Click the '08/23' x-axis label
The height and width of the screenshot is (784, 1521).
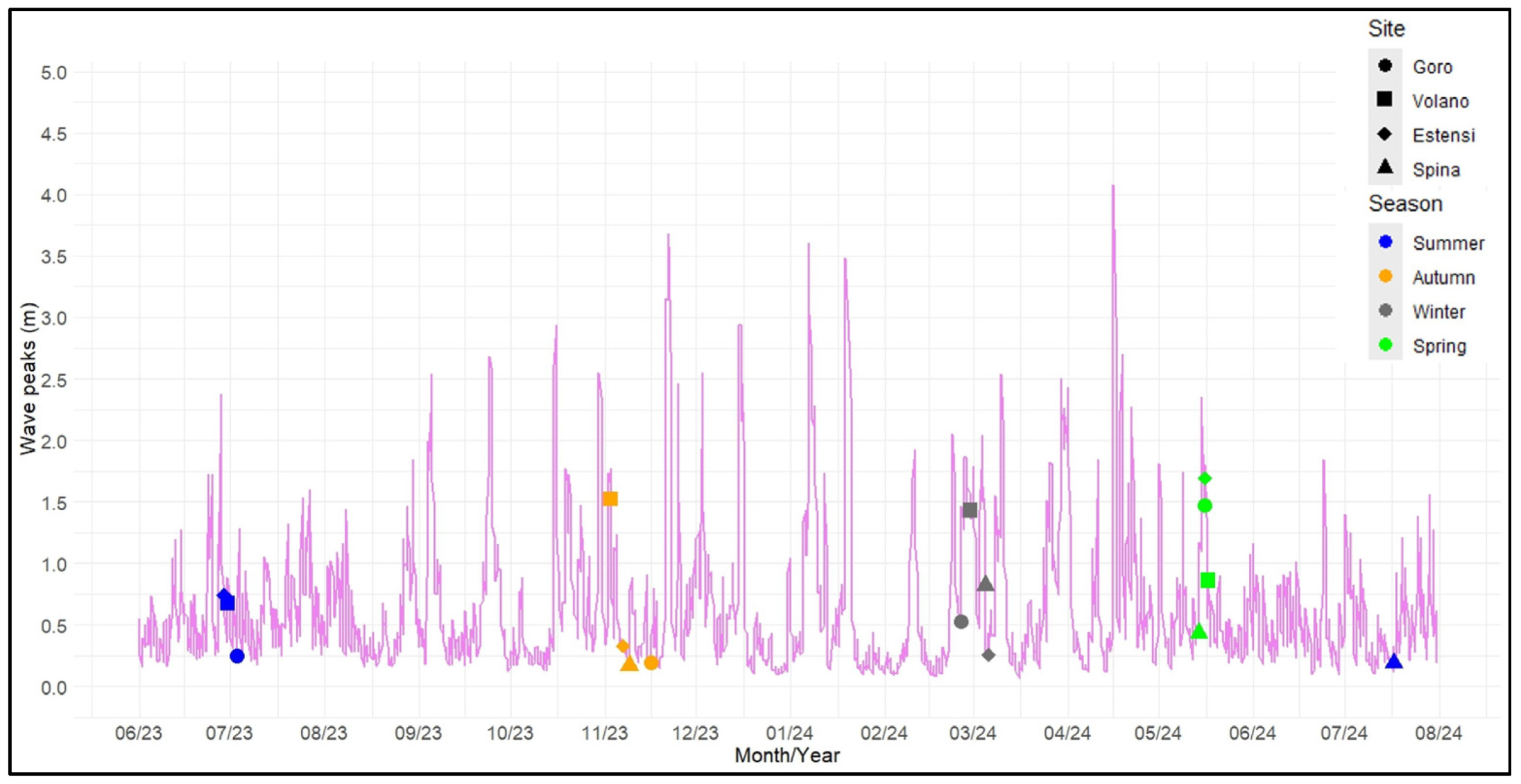point(324,733)
